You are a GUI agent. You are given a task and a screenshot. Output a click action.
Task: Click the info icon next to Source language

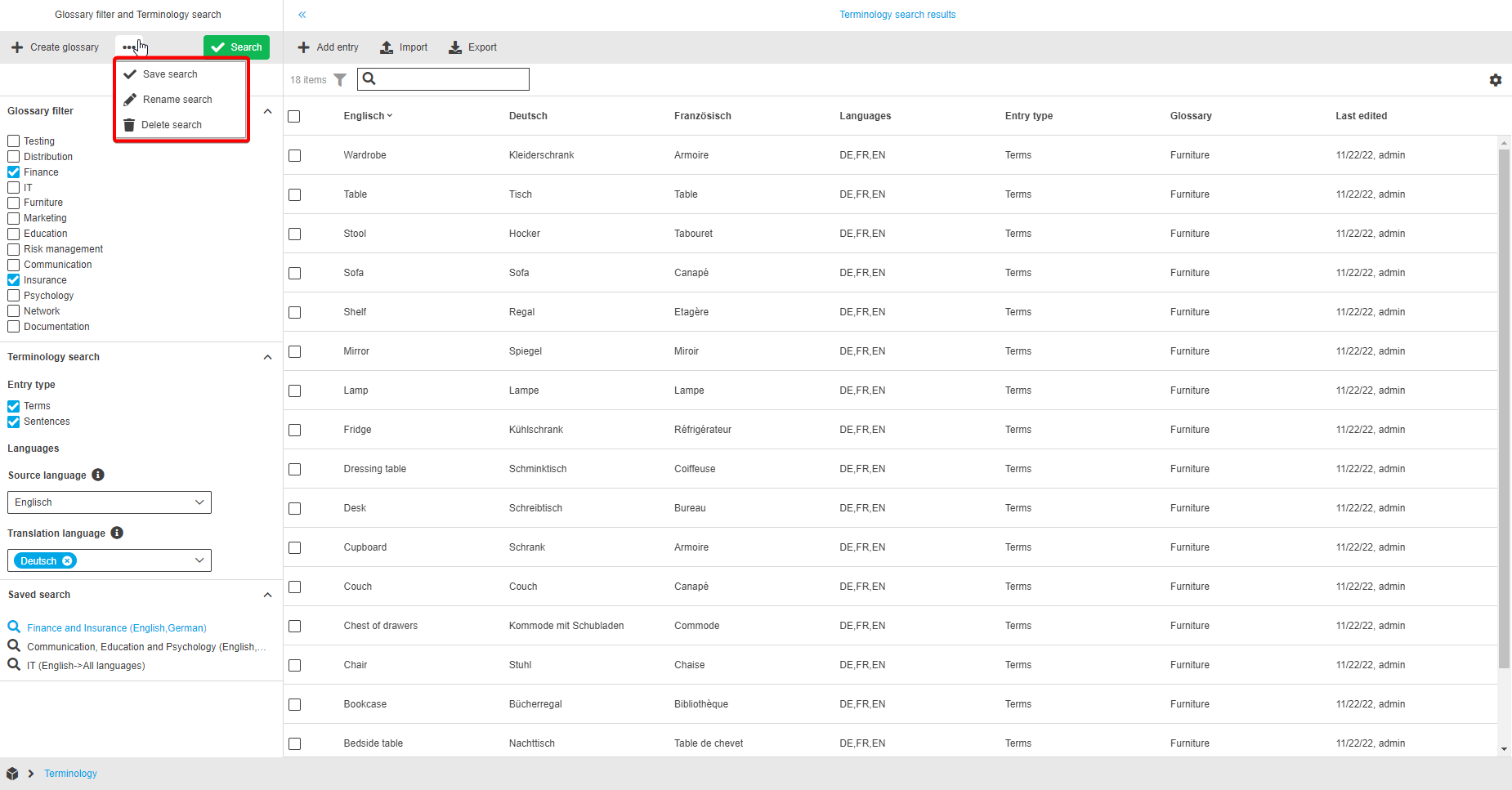pos(98,475)
